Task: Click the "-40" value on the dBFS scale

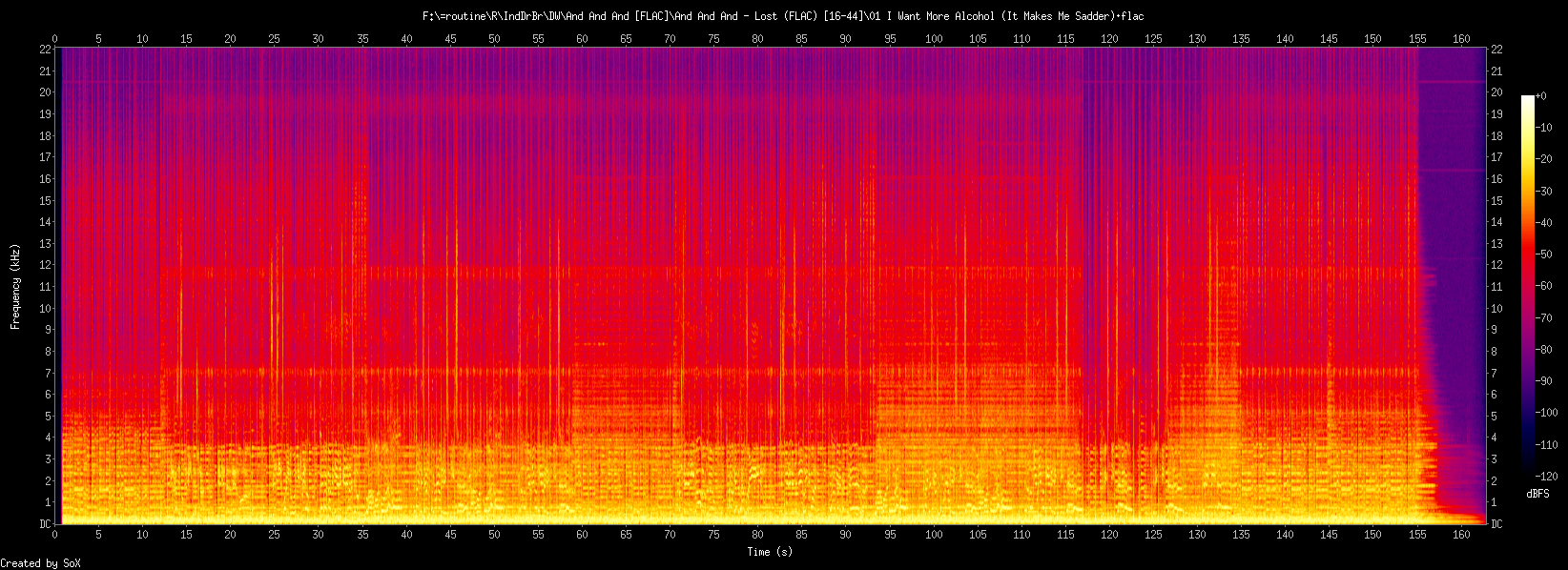Action: (1543, 223)
